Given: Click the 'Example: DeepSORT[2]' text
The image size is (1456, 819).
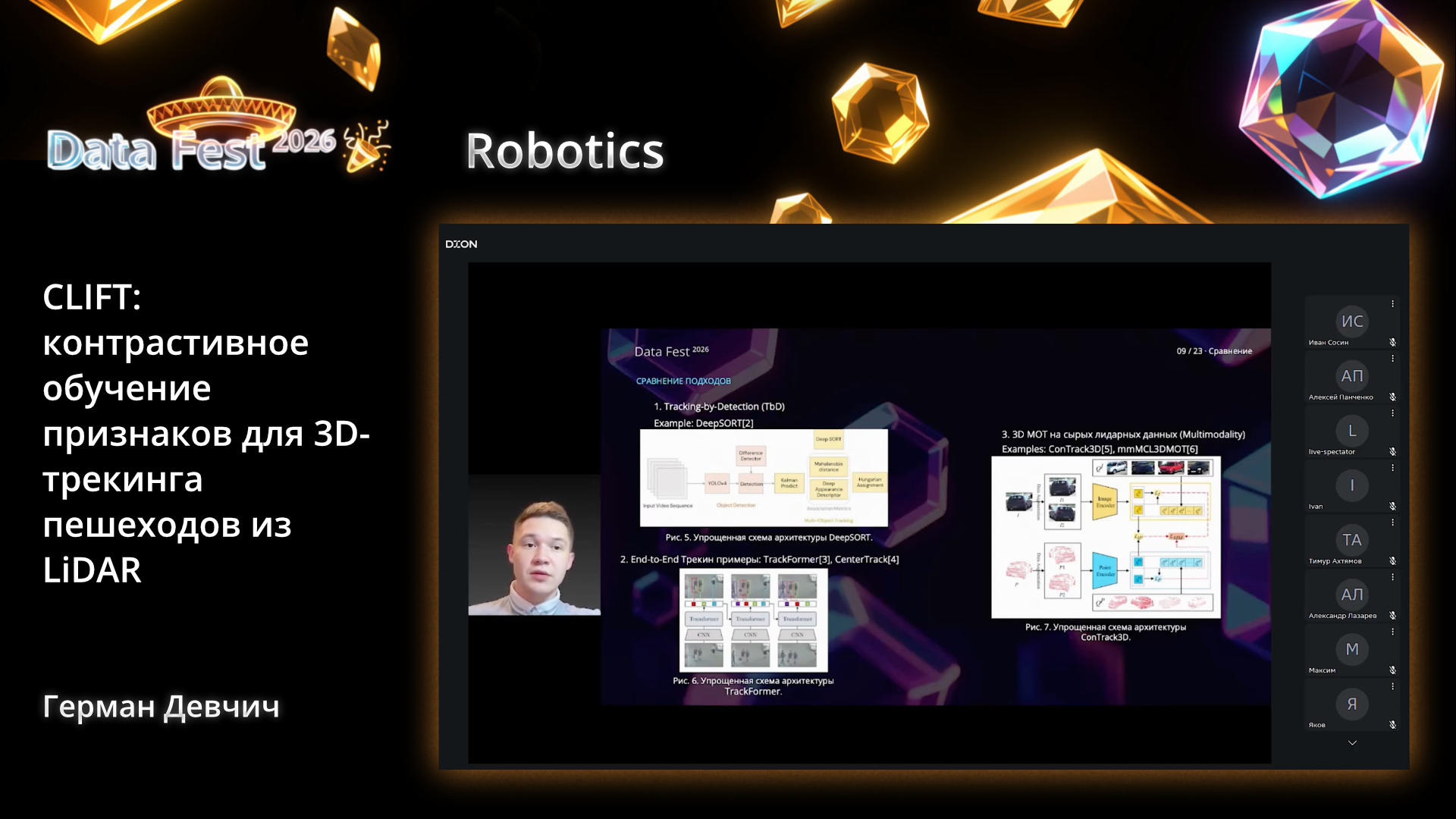Looking at the screenshot, I should click(x=704, y=423).
